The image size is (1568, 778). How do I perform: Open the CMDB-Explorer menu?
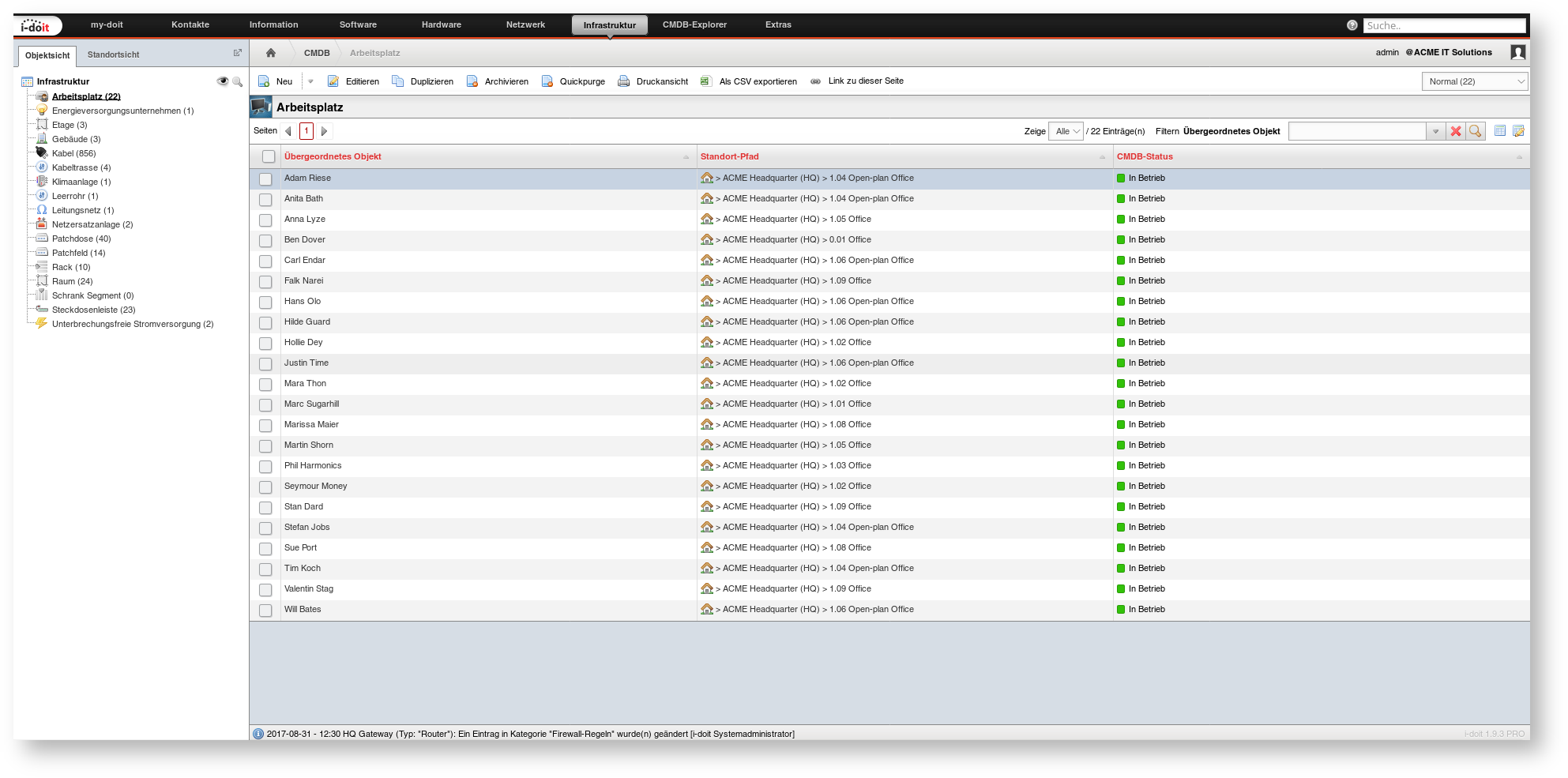click(694, 24)
